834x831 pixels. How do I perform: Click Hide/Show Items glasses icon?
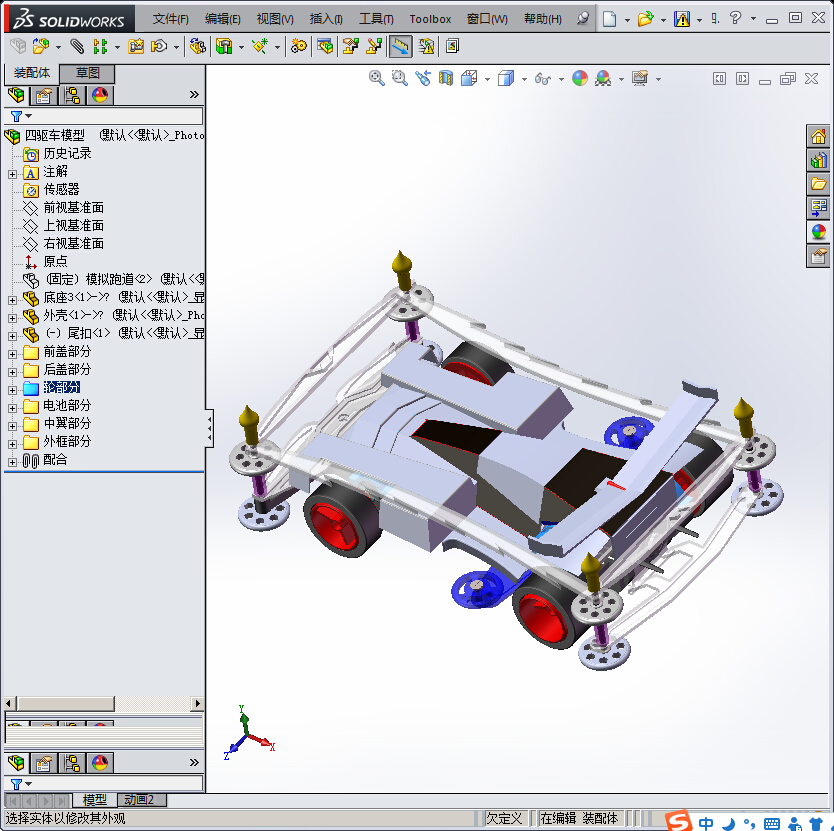coord(543,79)
